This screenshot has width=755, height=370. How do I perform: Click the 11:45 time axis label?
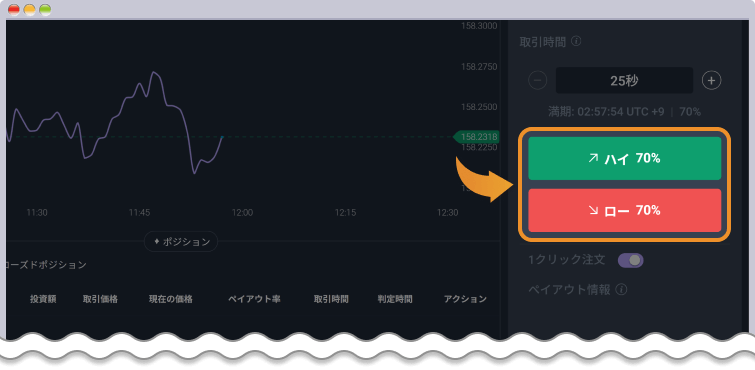coord(140,212)
